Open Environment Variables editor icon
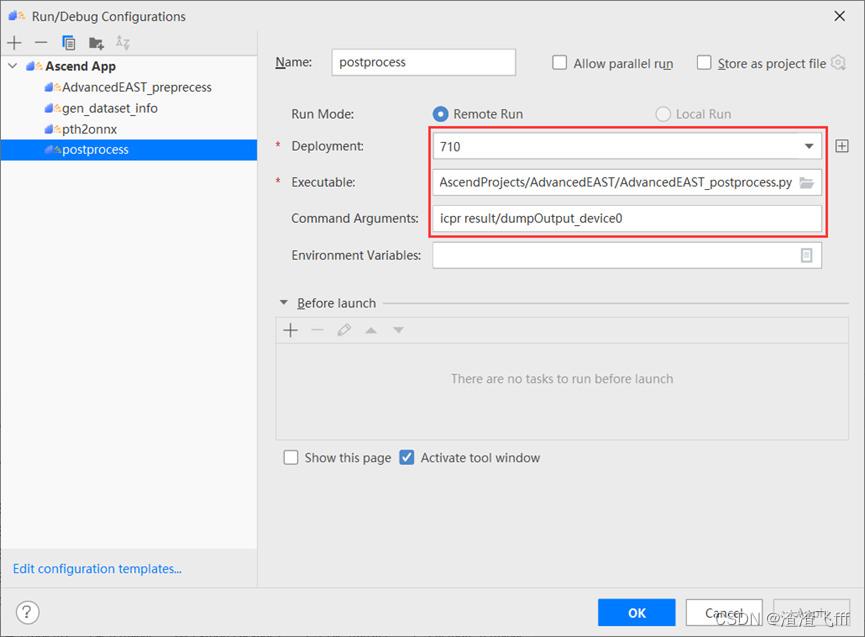The height and width of the screenshot is (637, 865). (x=807, y=255)
